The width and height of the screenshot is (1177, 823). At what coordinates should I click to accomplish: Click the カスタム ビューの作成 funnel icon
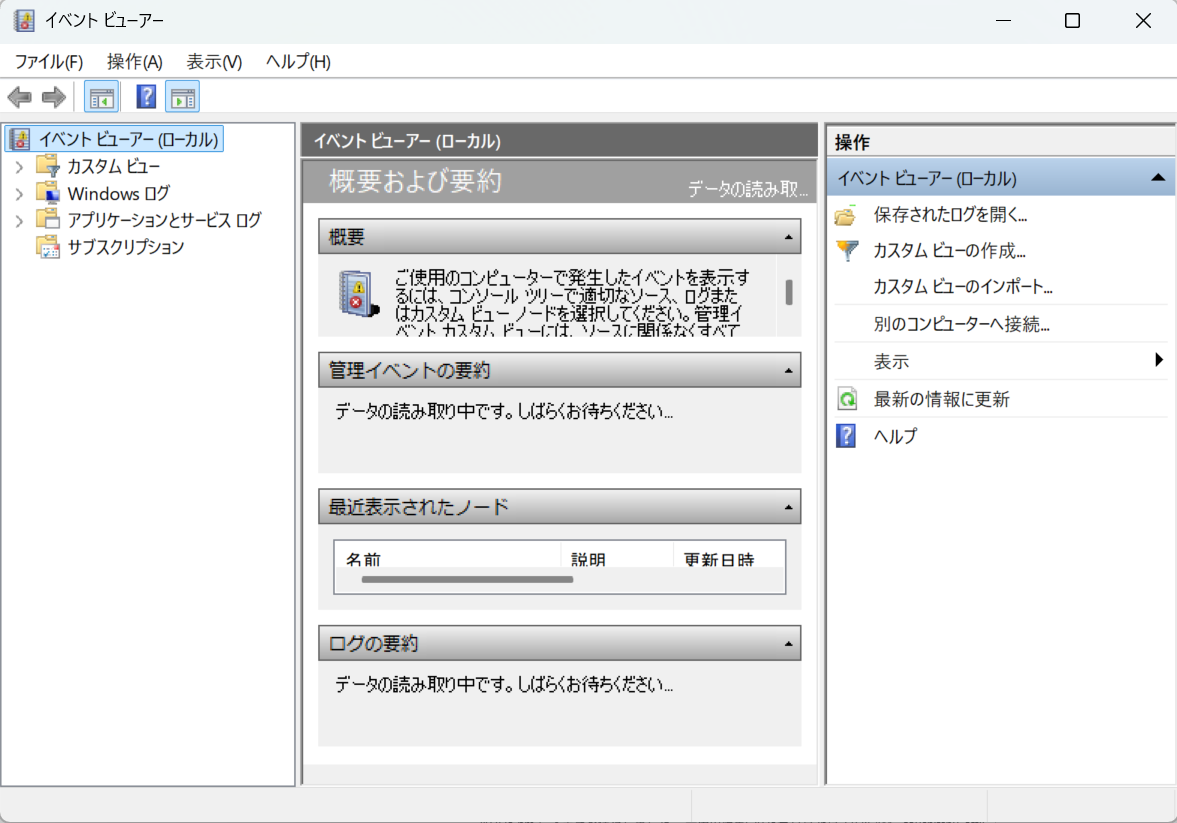[x=847, y=251]
